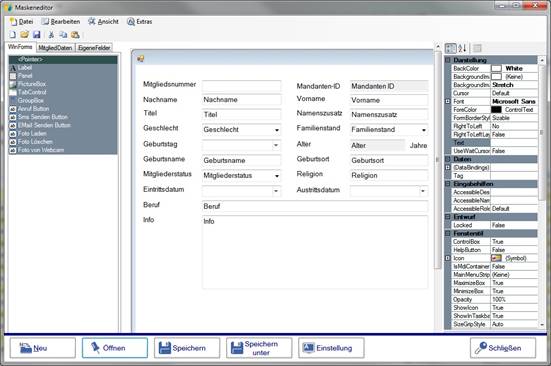Viewport: 551px width, 366px height.
Task: Click the property pages icon
Action: coord(477,48)
